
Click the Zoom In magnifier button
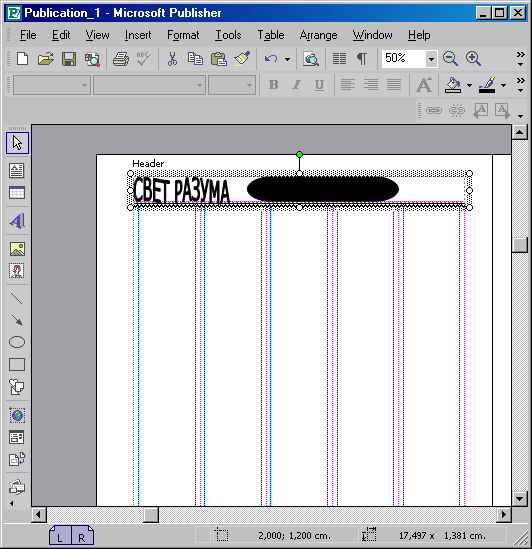(473, 58)
